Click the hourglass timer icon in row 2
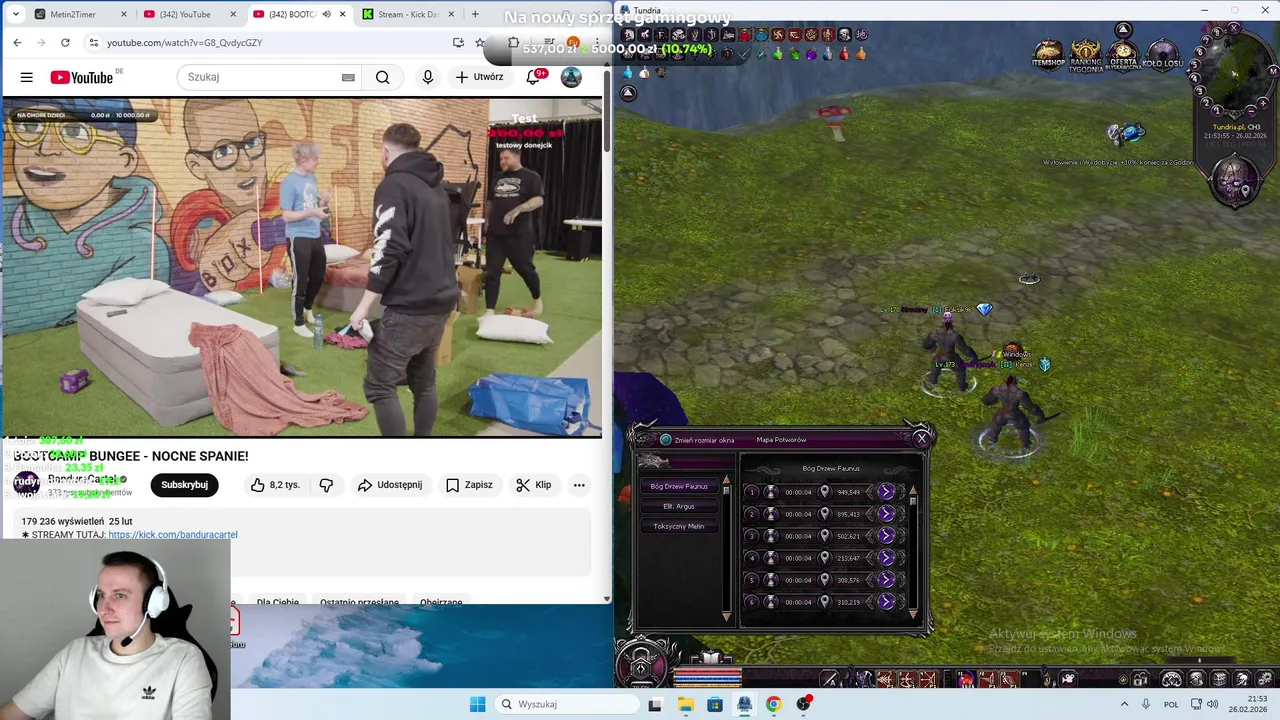1280x720 pixels. pos(771,514)
